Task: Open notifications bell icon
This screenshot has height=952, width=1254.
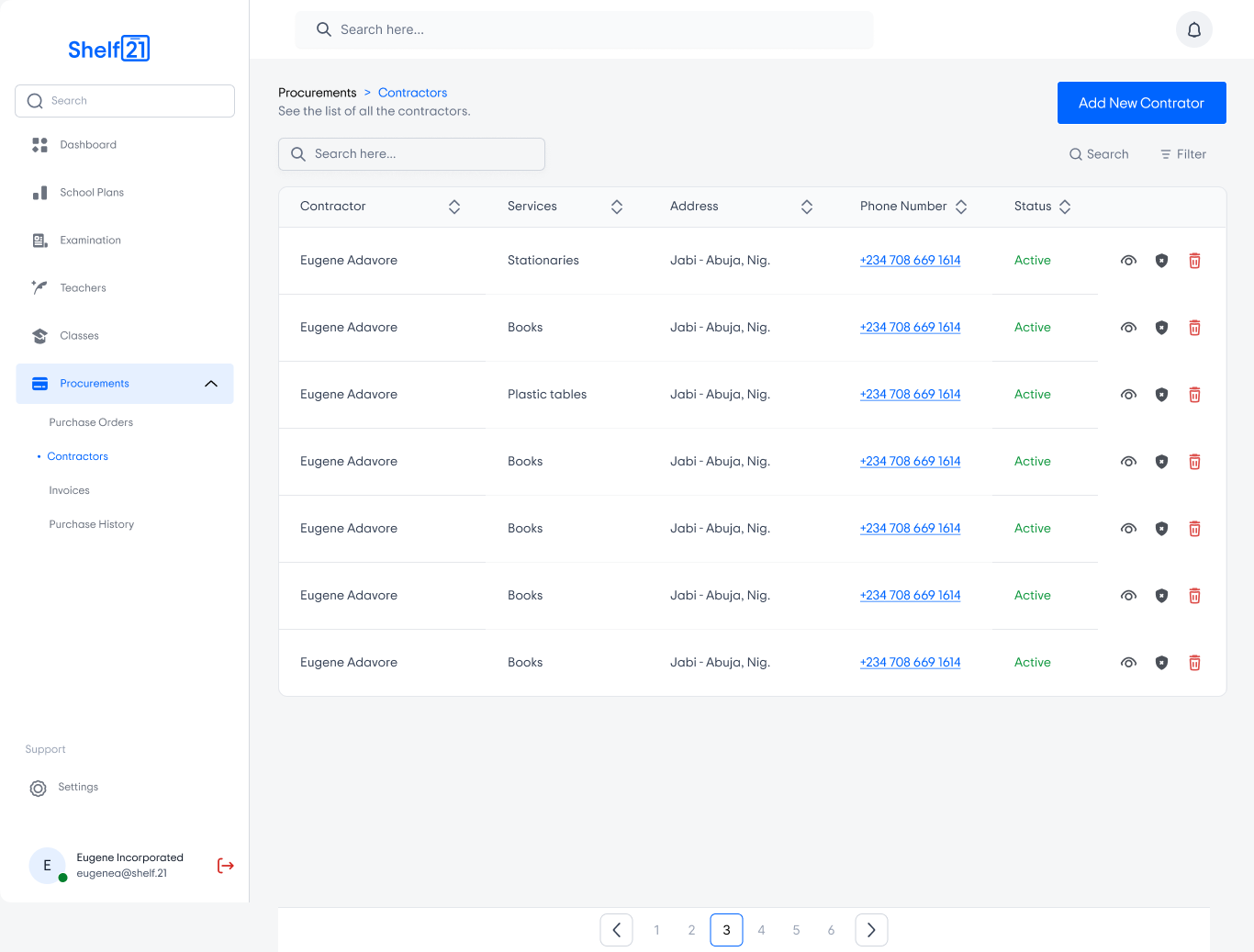Action: (x=1194, y=29)
